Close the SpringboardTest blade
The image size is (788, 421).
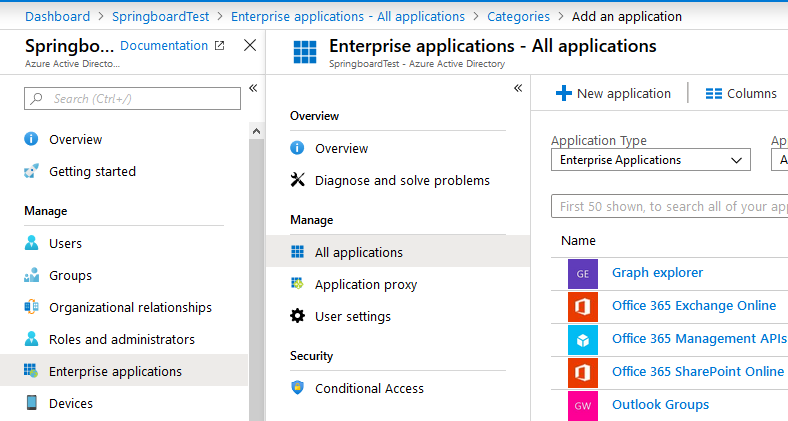tap(250, 46)
